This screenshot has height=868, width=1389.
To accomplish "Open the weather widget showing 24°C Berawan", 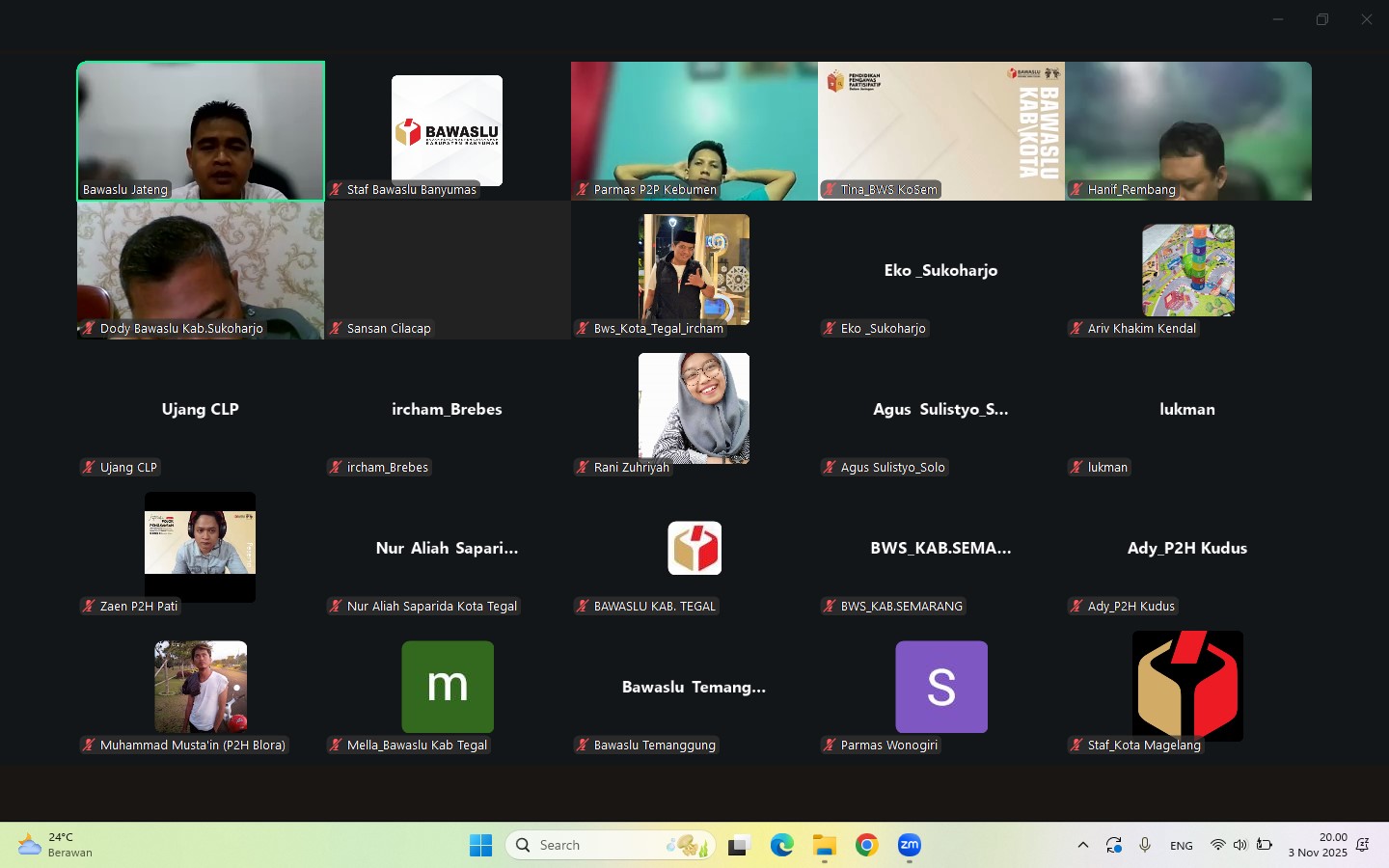I will pyautogui.click(x=56, y=845).
